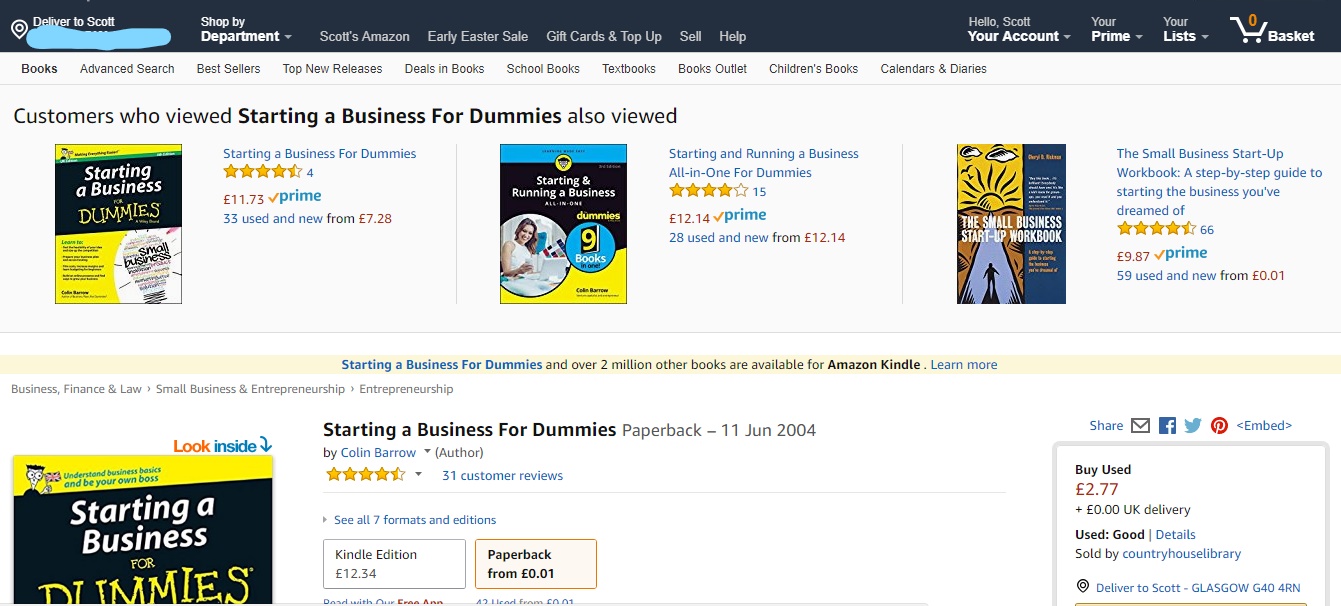The height and width of the screenshot is (606, 1341).
Task: Switch to the Best Sellers section
Action: point(226,69)
